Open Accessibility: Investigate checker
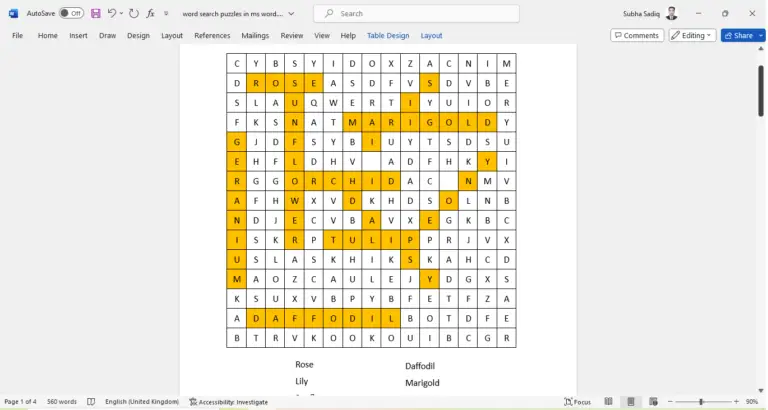This screenshot has width=768, height=410. point(229,402)
